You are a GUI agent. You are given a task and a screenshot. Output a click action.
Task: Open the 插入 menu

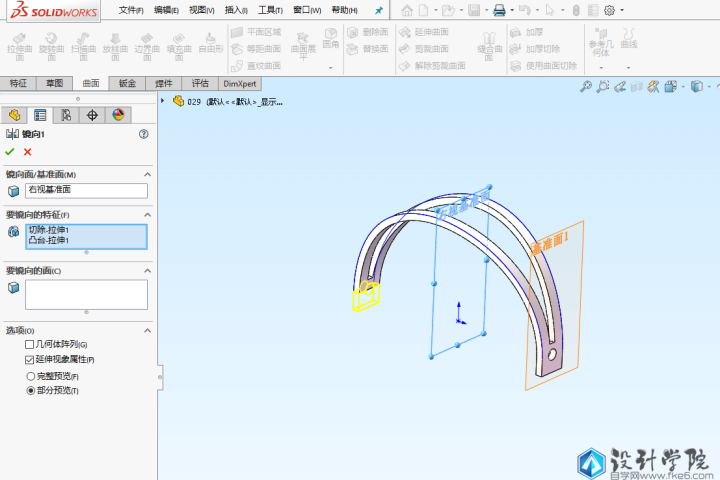click(236, 10)
